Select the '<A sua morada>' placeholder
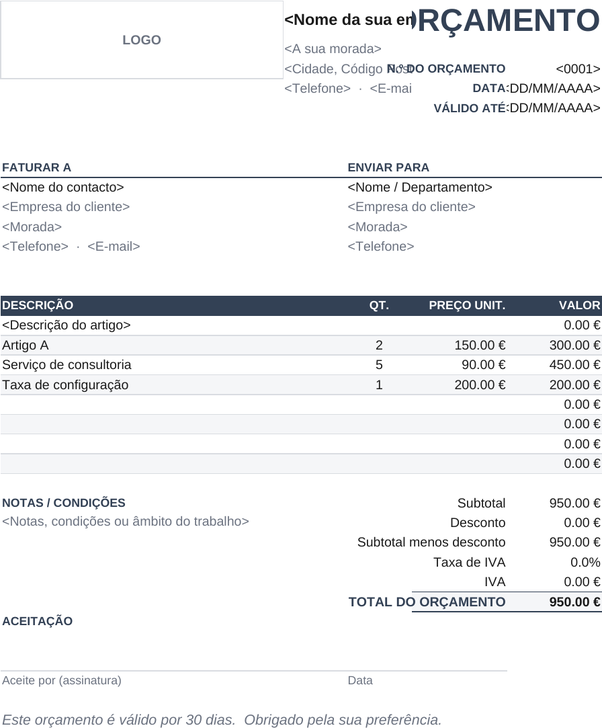Image resolution: width=602 pixels, height=728 pixels. (x=333, y=49)
